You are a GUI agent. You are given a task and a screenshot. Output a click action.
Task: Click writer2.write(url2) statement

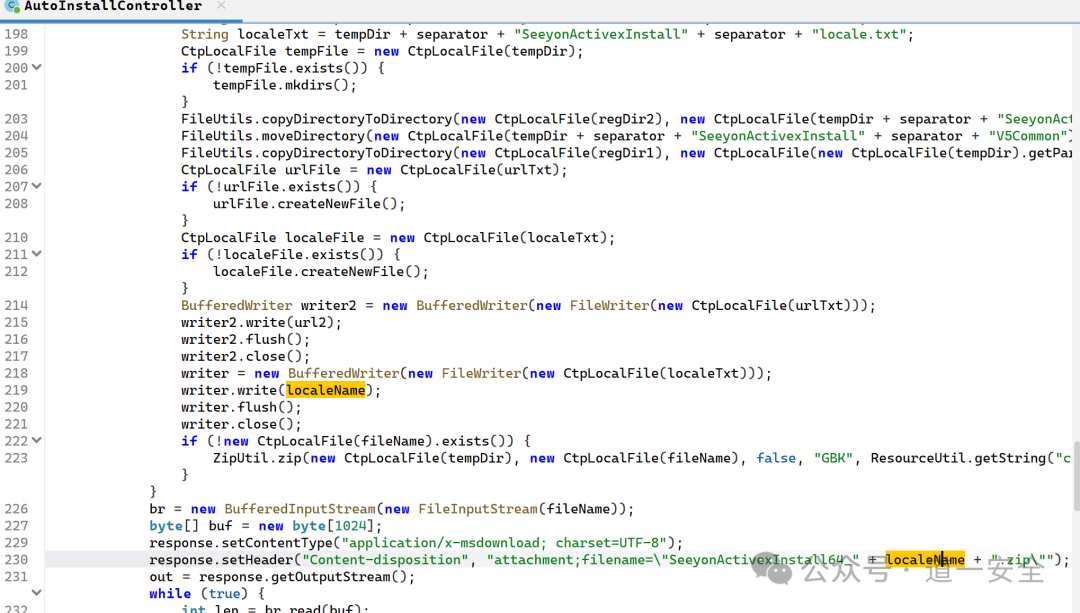(261, 322)
